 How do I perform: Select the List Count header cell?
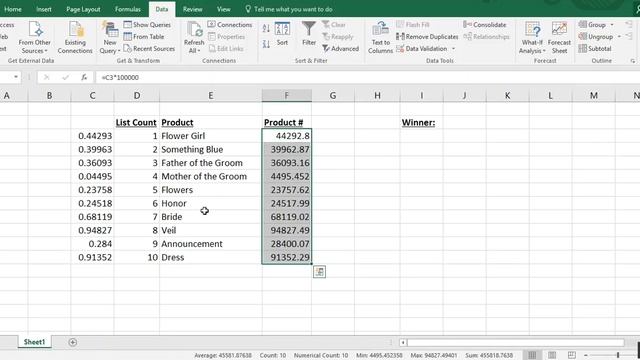coord(136,122)
